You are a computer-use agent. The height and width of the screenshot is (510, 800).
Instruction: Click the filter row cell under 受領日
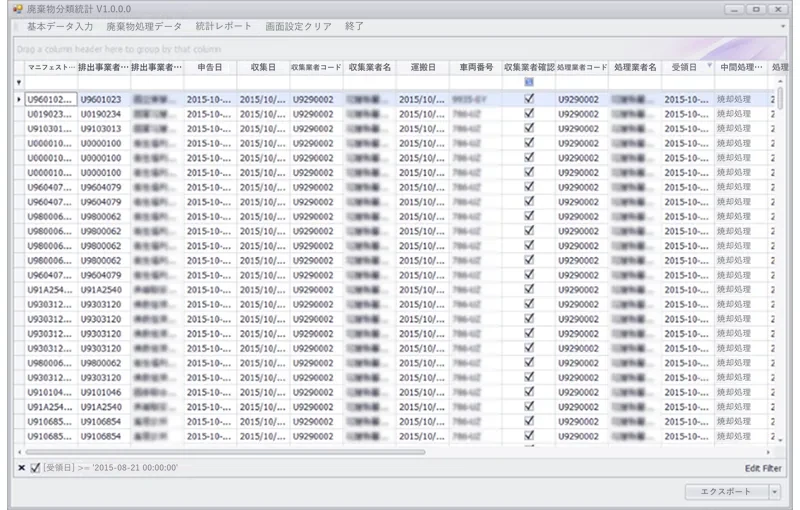pyautogui.click(x=688, y=82)
